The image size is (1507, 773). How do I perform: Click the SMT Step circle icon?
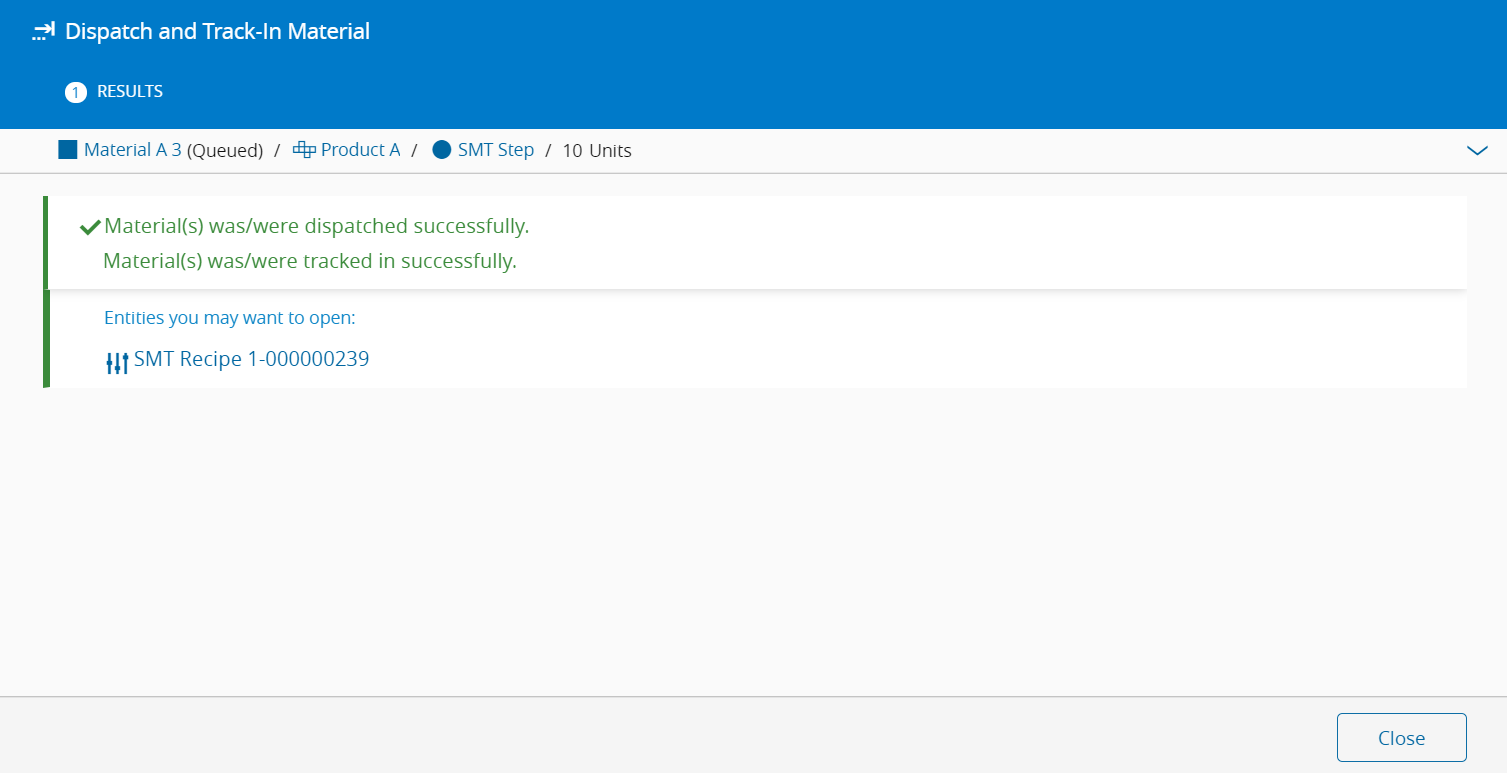(x=442, y=150)
